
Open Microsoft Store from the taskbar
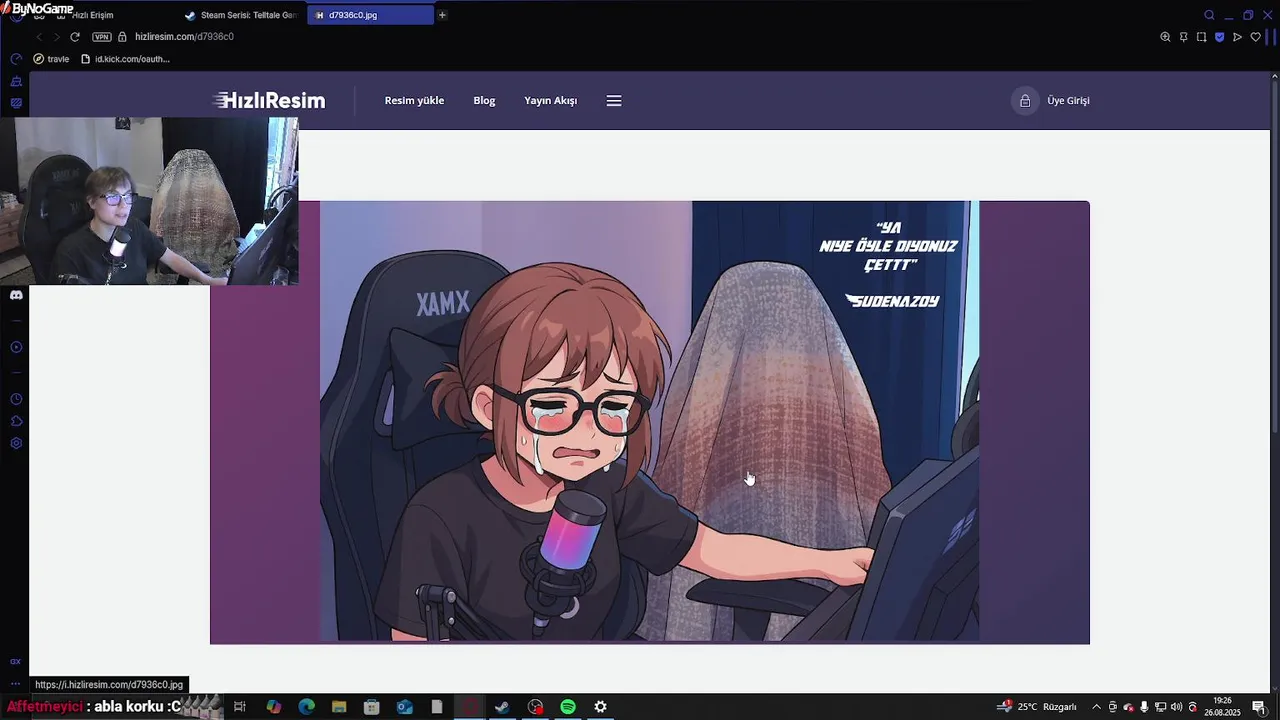tap(372, 707)
